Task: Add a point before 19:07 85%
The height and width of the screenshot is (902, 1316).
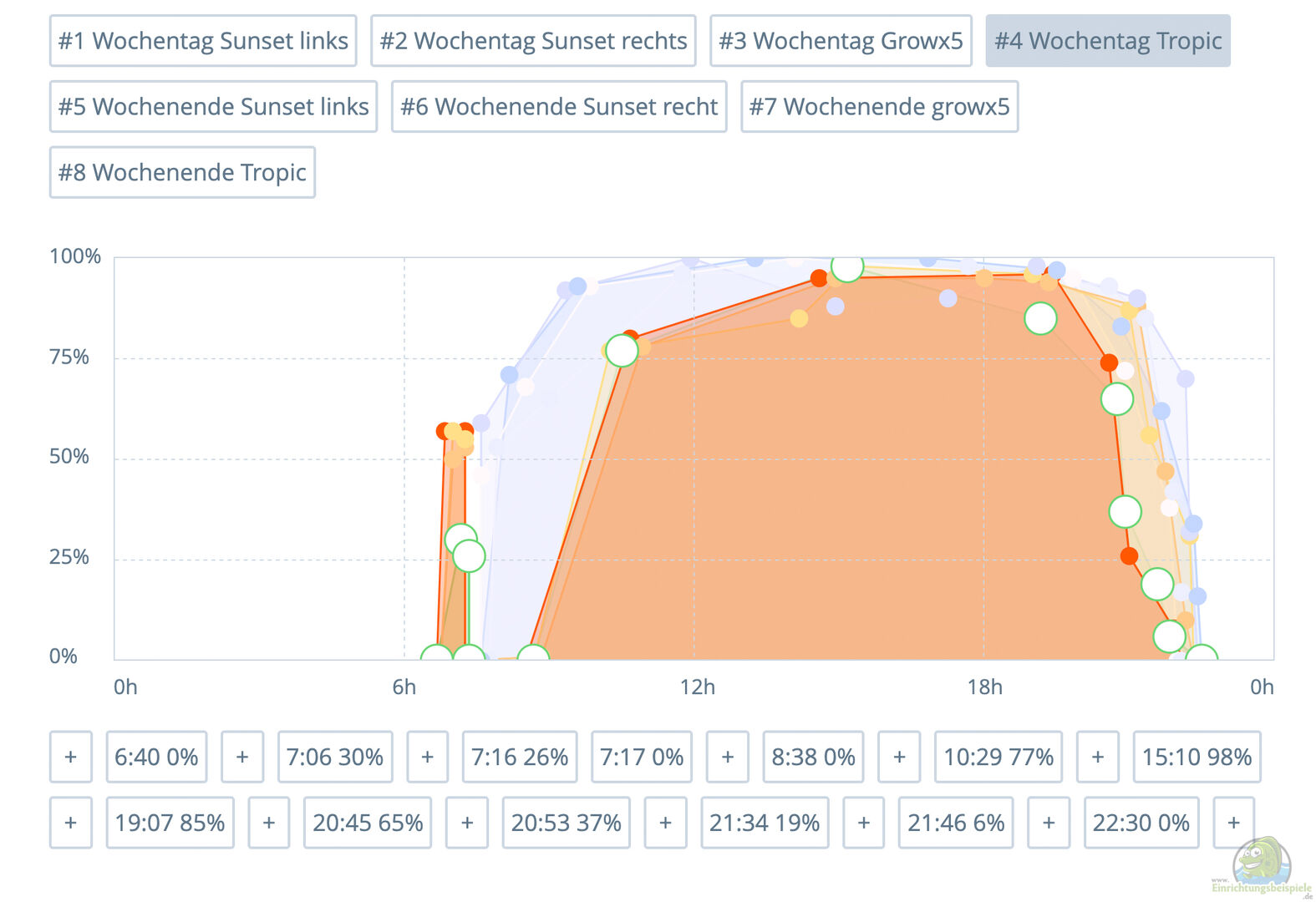Action: point(71,823)
